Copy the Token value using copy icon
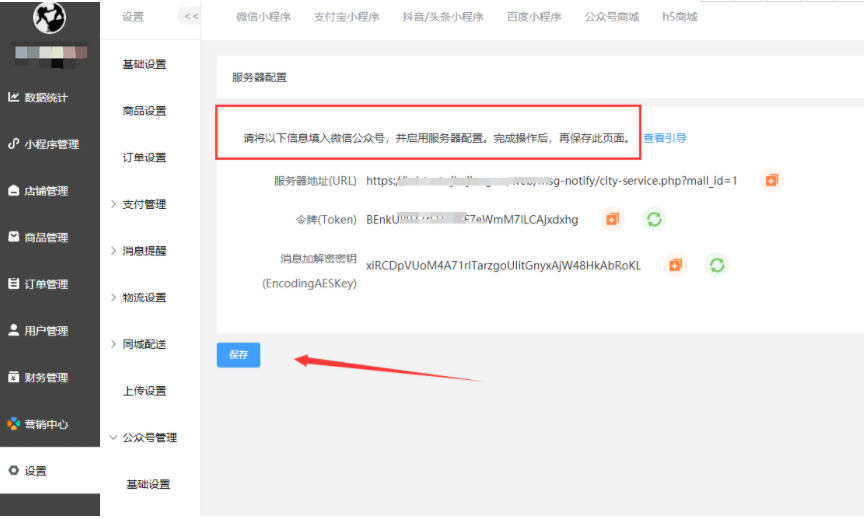Screen dimensions: 864x519 612,219
